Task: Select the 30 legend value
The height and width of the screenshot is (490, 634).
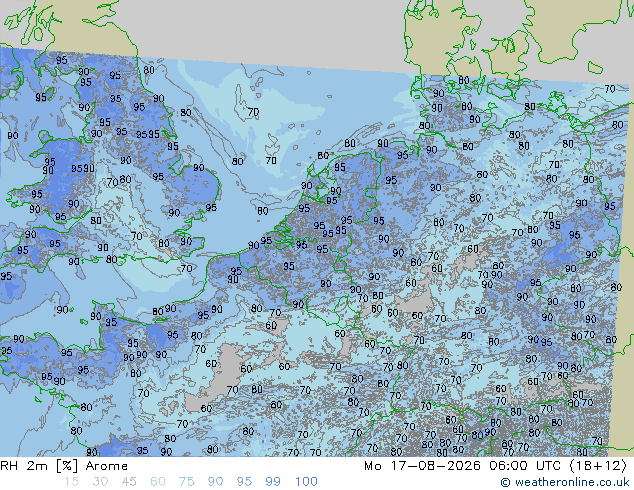Action: 100,482
